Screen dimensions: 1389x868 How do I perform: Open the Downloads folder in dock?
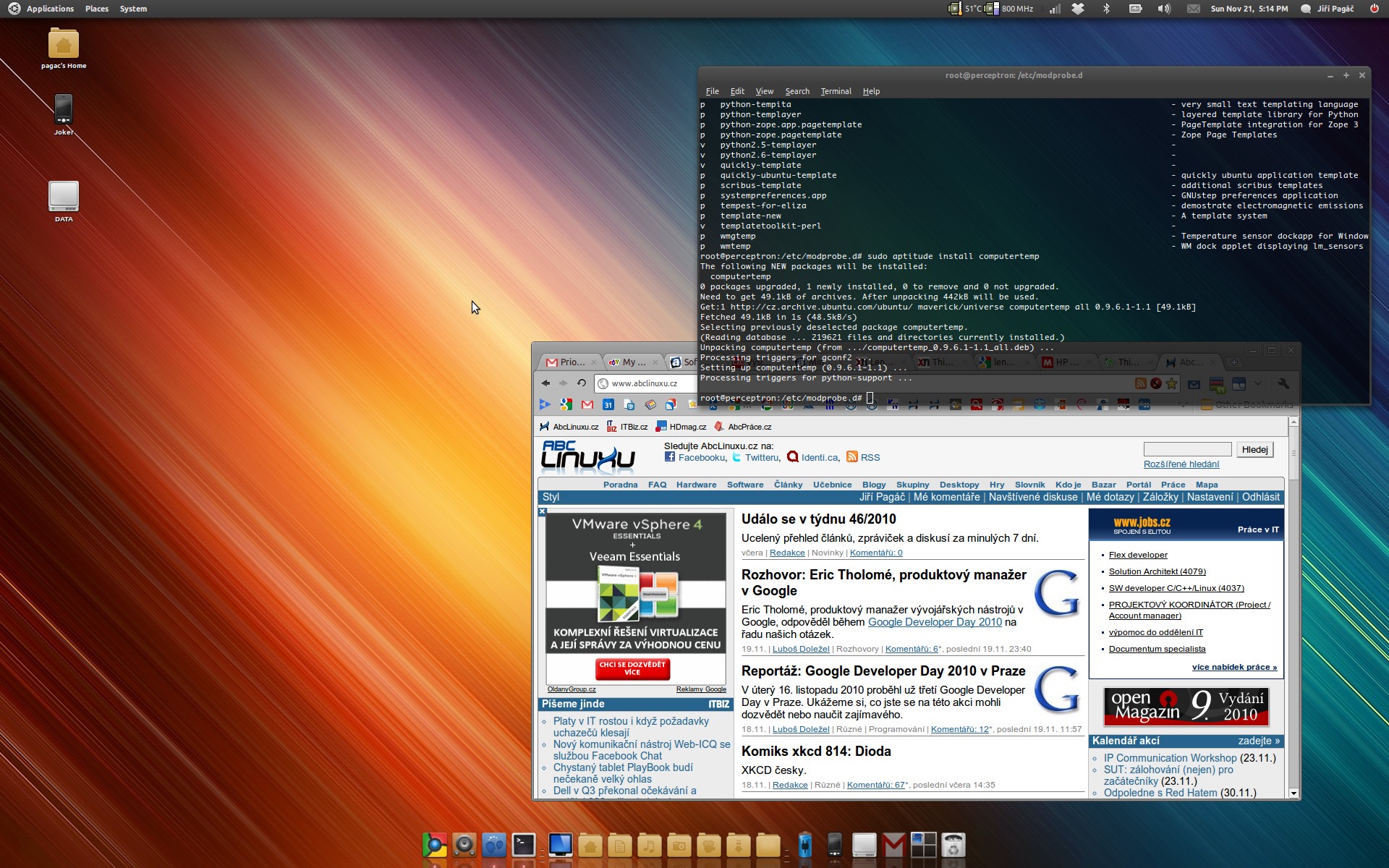pyautogui.click(x=739, y=845)
